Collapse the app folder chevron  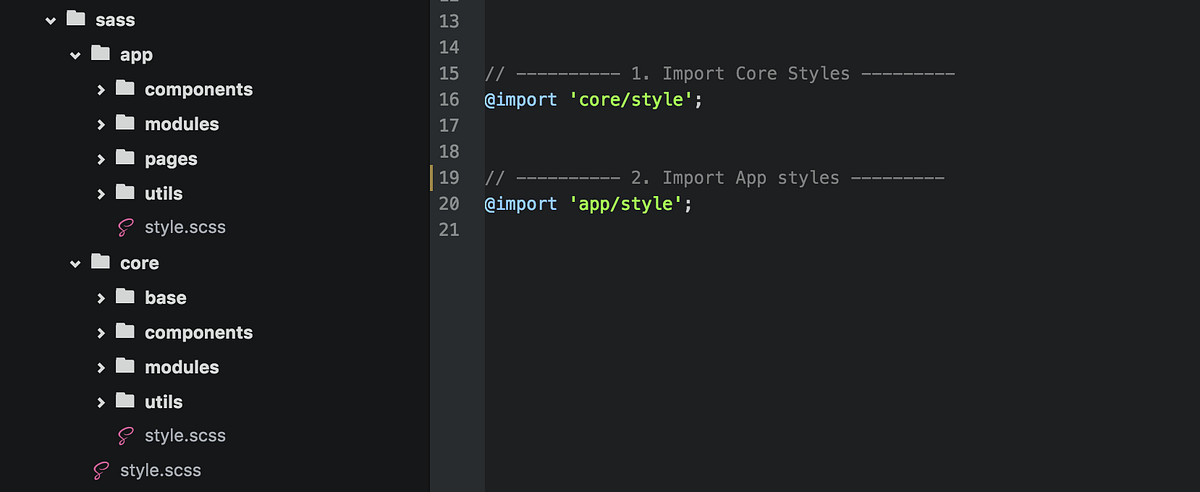(x=75, y=55)
